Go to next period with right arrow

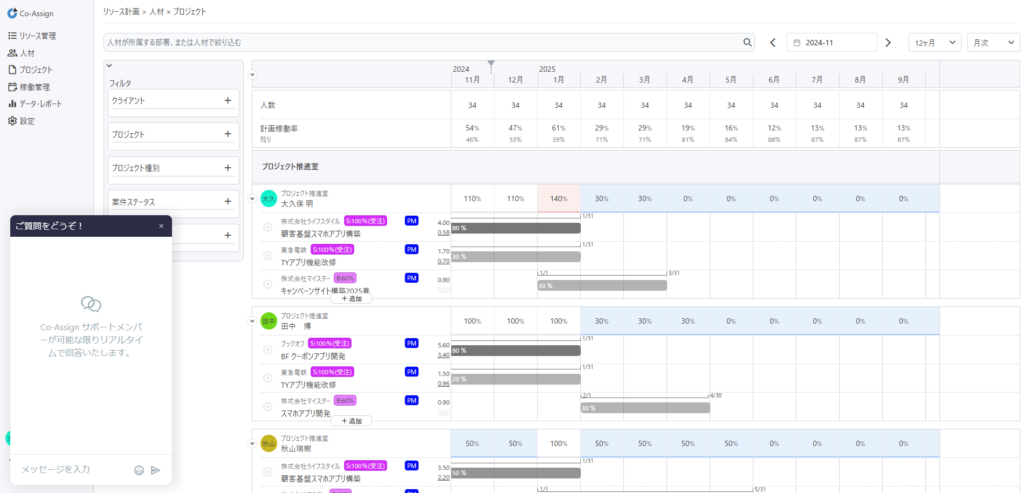pyautogui.click(x=888, y=42)
